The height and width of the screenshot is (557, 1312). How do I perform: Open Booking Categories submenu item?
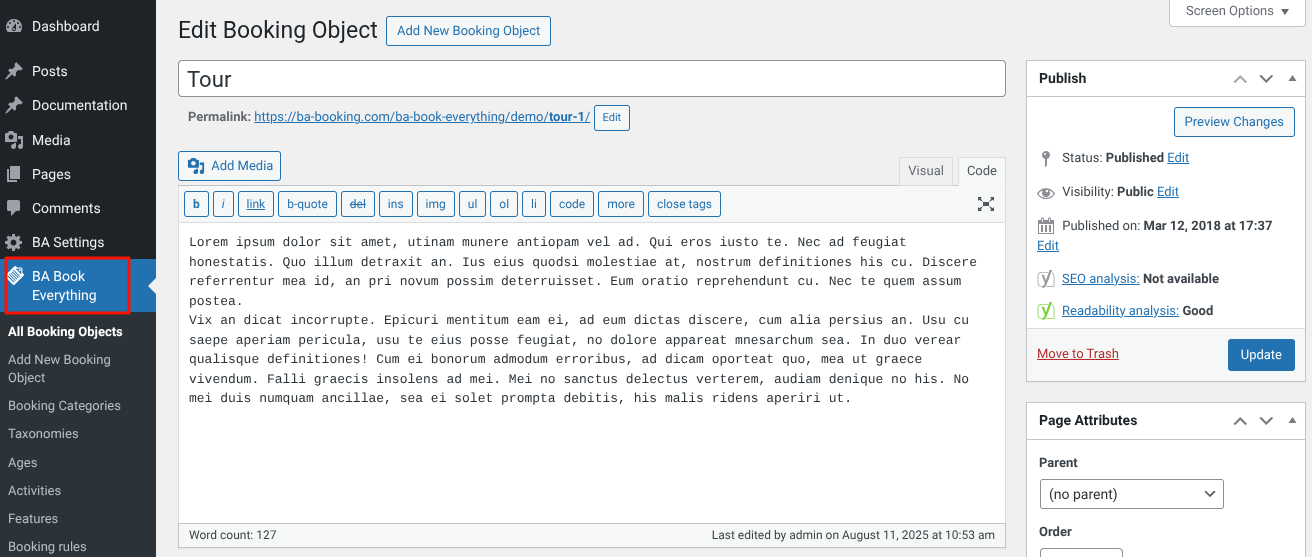coord(64,406)
